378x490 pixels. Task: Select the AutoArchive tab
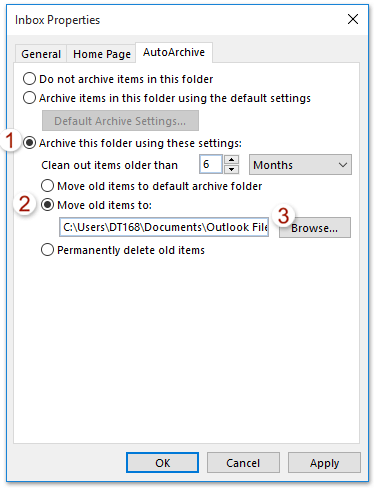click(x=174, y=52)
